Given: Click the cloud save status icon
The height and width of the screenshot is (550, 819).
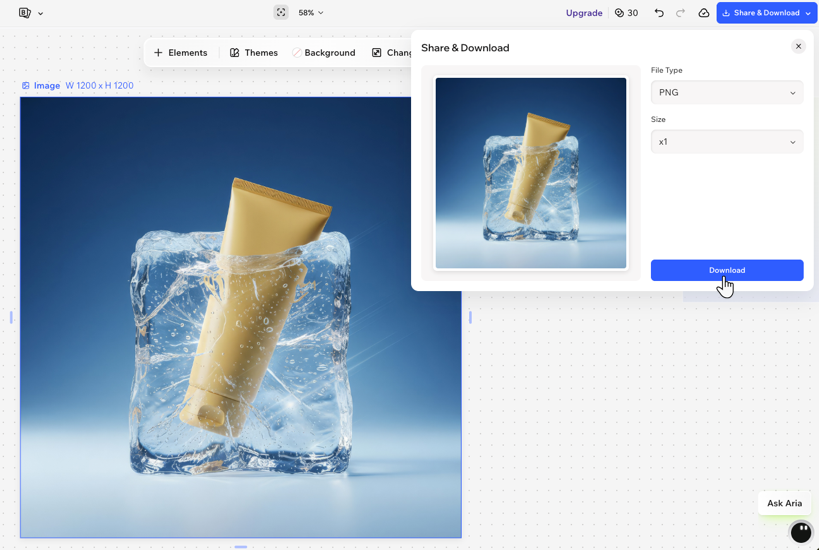Looking at the screenshot, I should pyautogui.click(x=704, y=13).
